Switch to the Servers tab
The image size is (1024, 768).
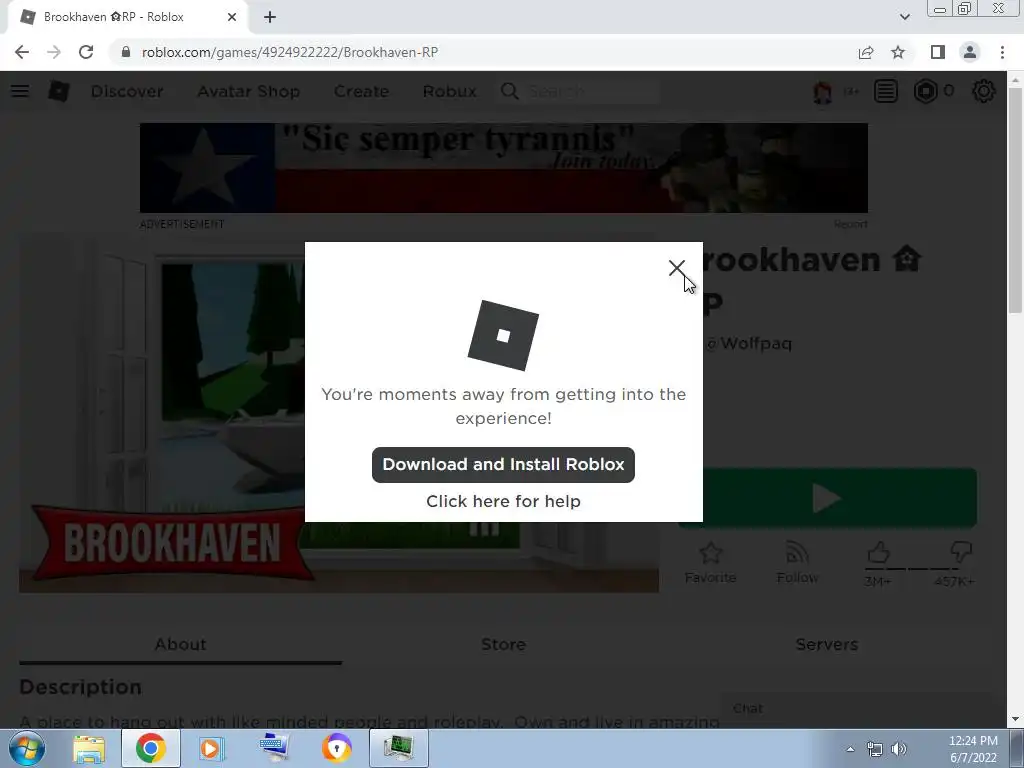826,644
